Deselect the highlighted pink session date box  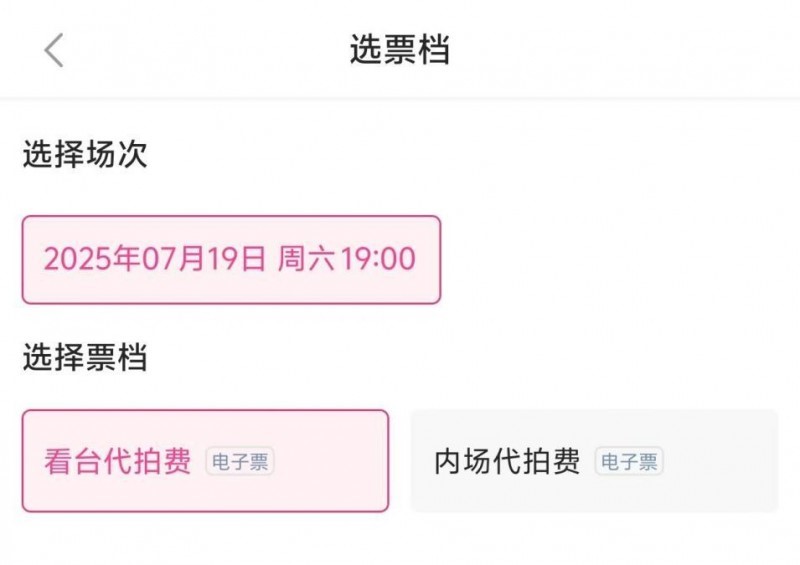coord(231,260)
